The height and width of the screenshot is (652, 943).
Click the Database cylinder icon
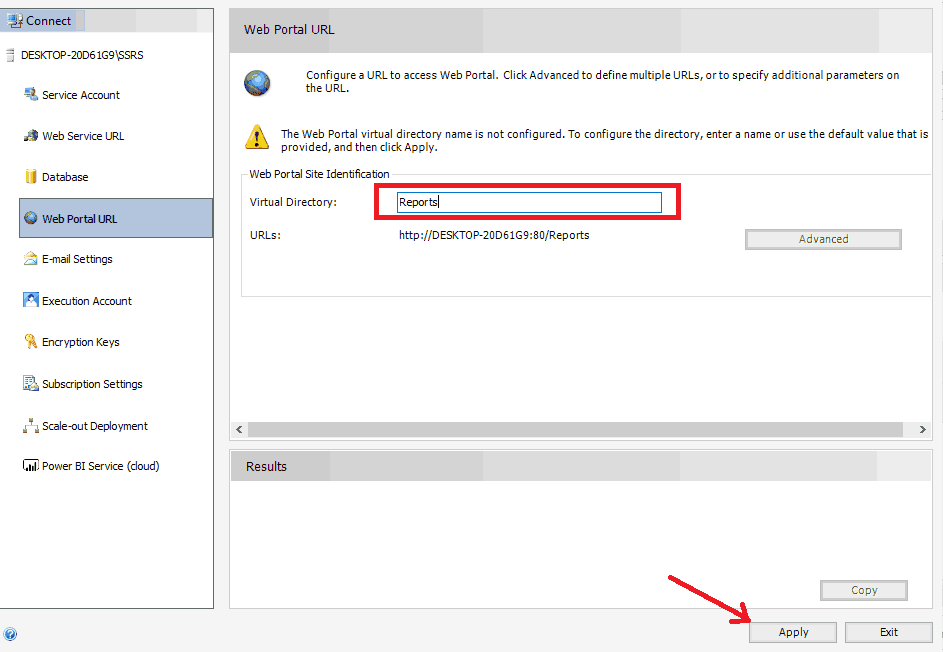[30, 177]
